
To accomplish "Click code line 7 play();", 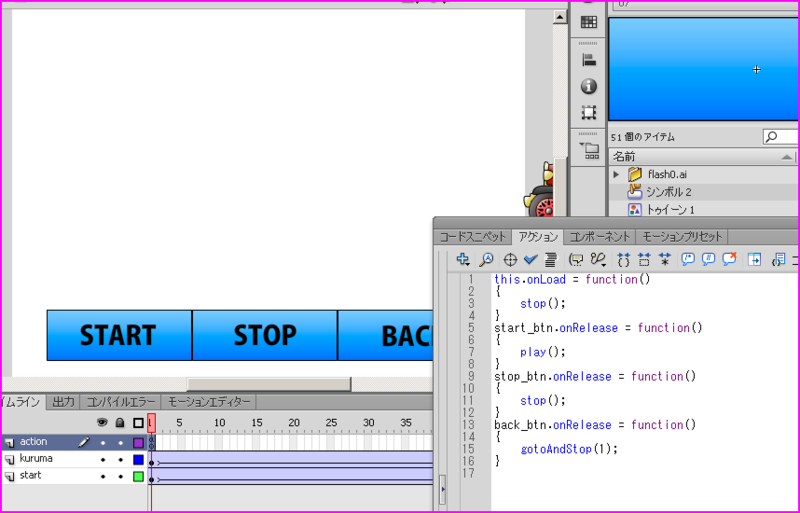I will (543, 352).
